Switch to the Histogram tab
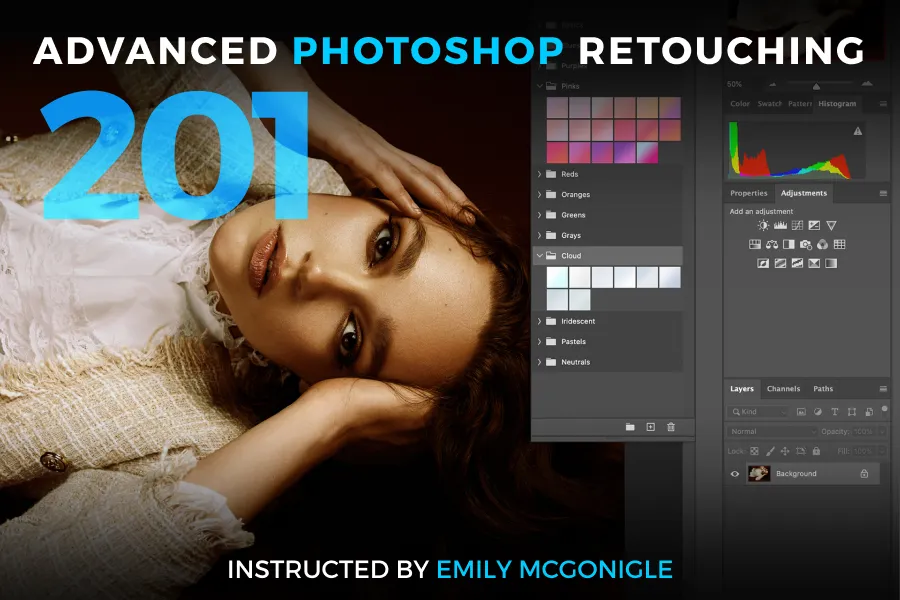This screenshot has width=900, height=600. [837, 104]
